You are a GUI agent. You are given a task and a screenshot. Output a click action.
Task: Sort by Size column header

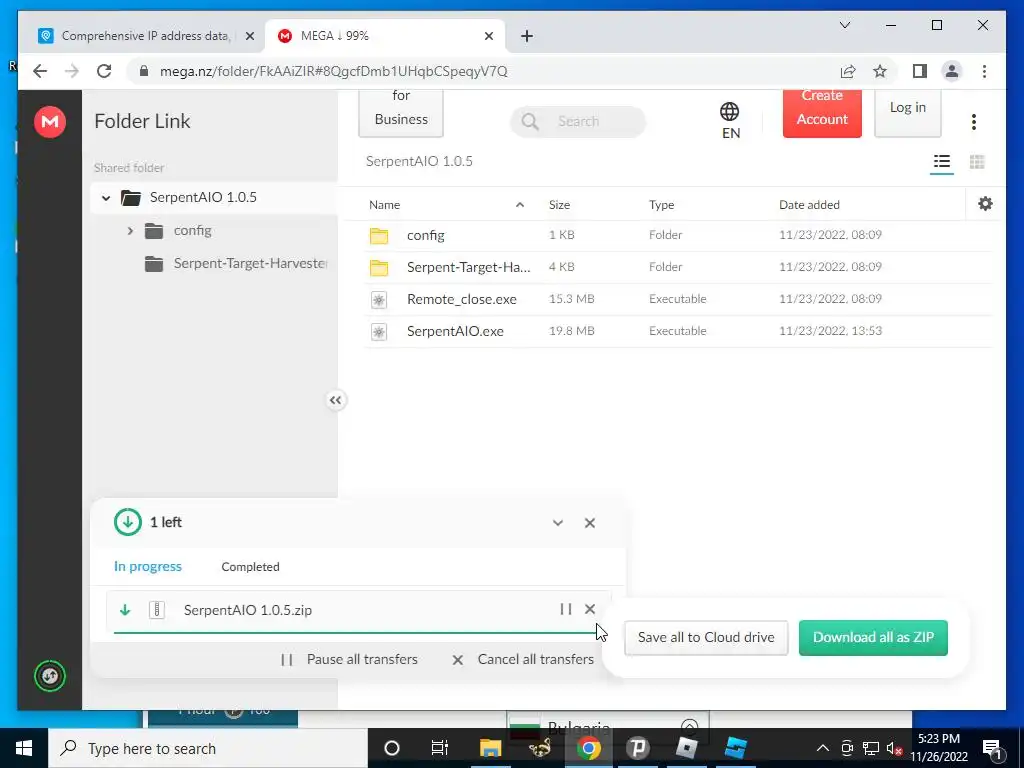pos(559,205)
